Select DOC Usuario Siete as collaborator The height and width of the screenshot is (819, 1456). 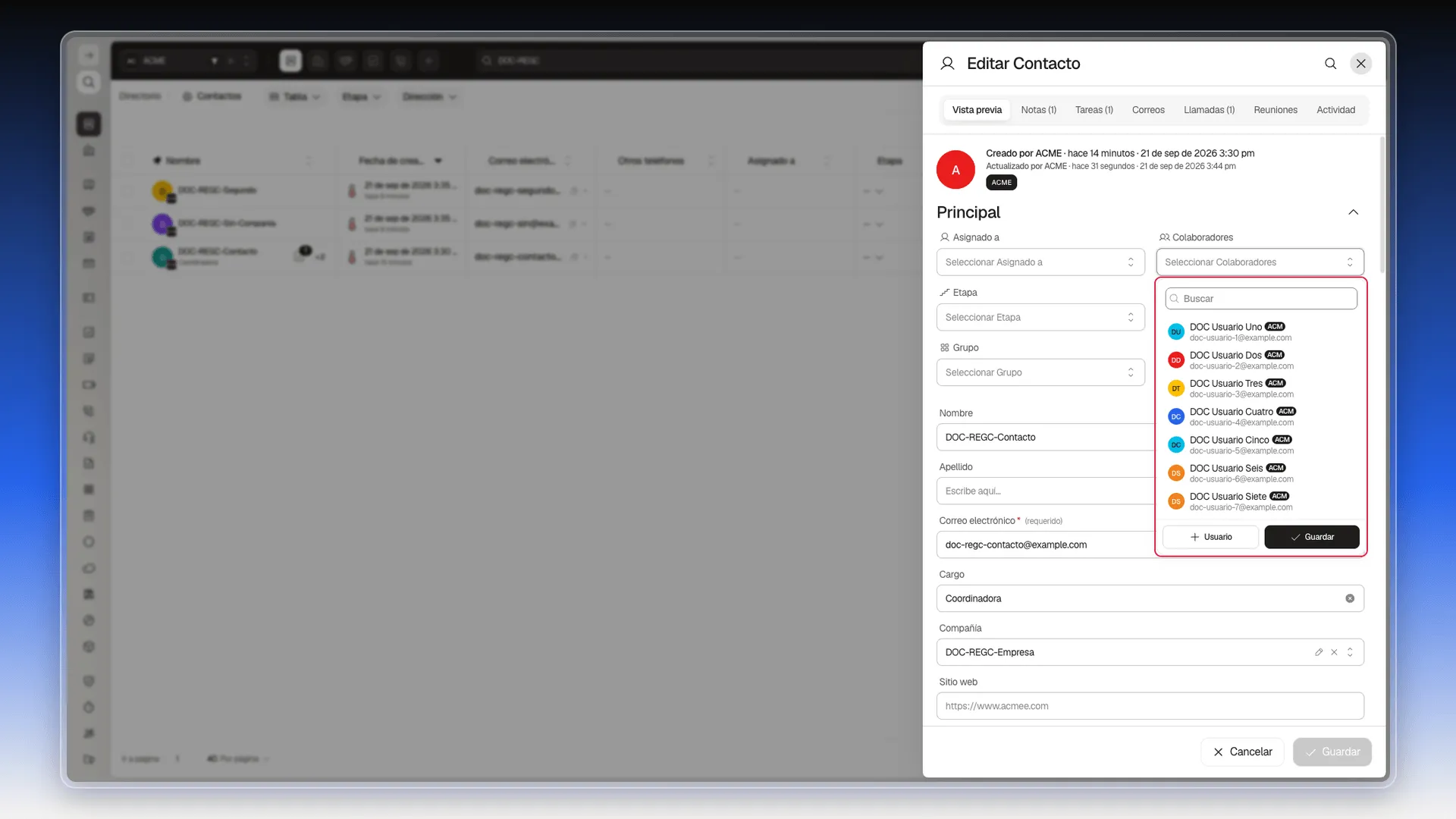1261,501
